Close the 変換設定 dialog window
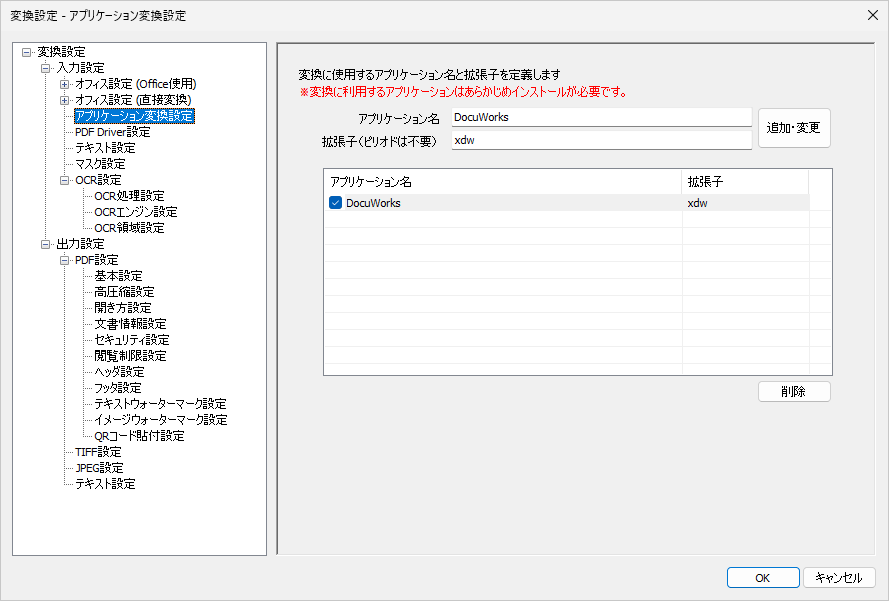Viewport: 889px width, 601px height. click(x=869, y=15)
